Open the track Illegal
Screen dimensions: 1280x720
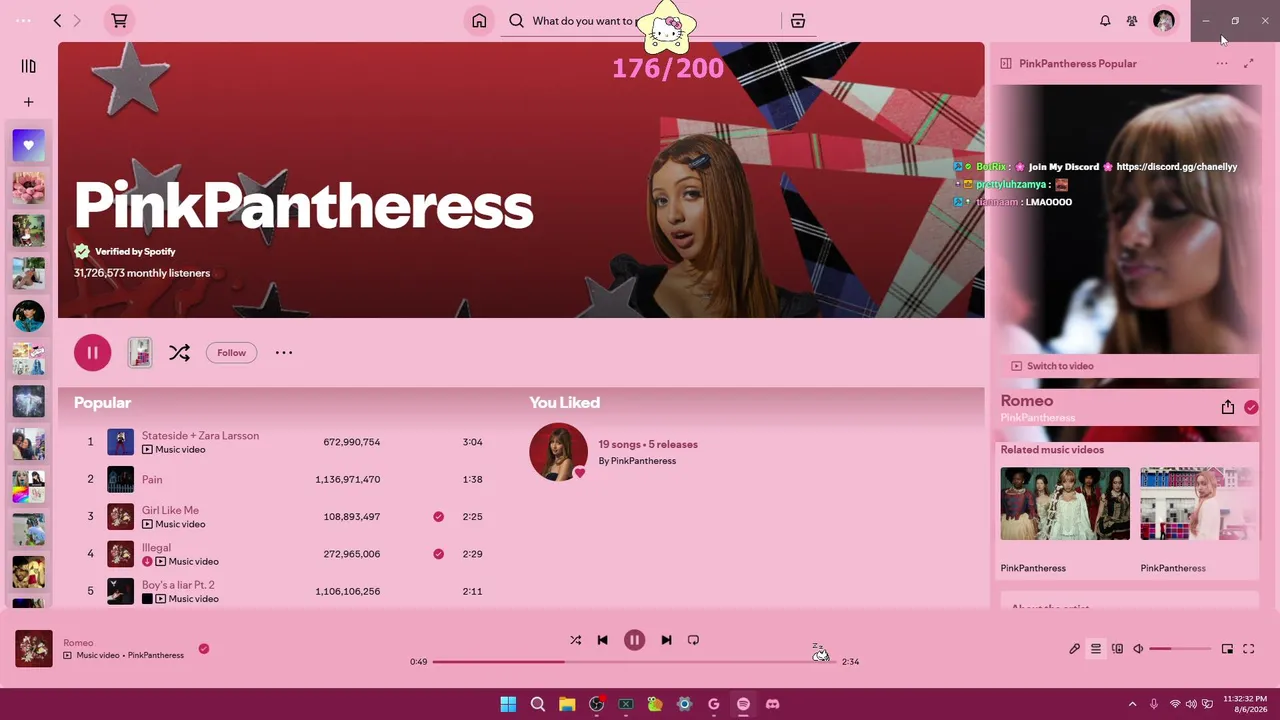[x=156, y=548]
